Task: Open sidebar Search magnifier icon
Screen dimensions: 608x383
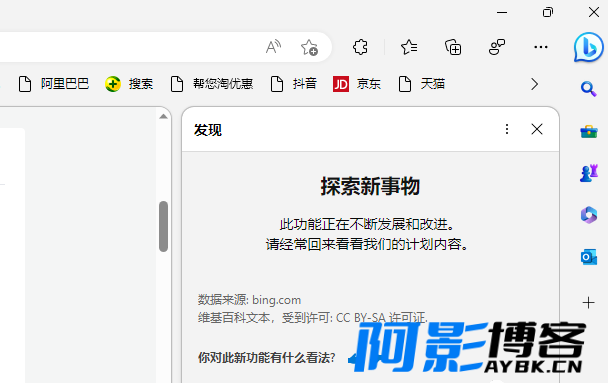Action: (589, 89)
